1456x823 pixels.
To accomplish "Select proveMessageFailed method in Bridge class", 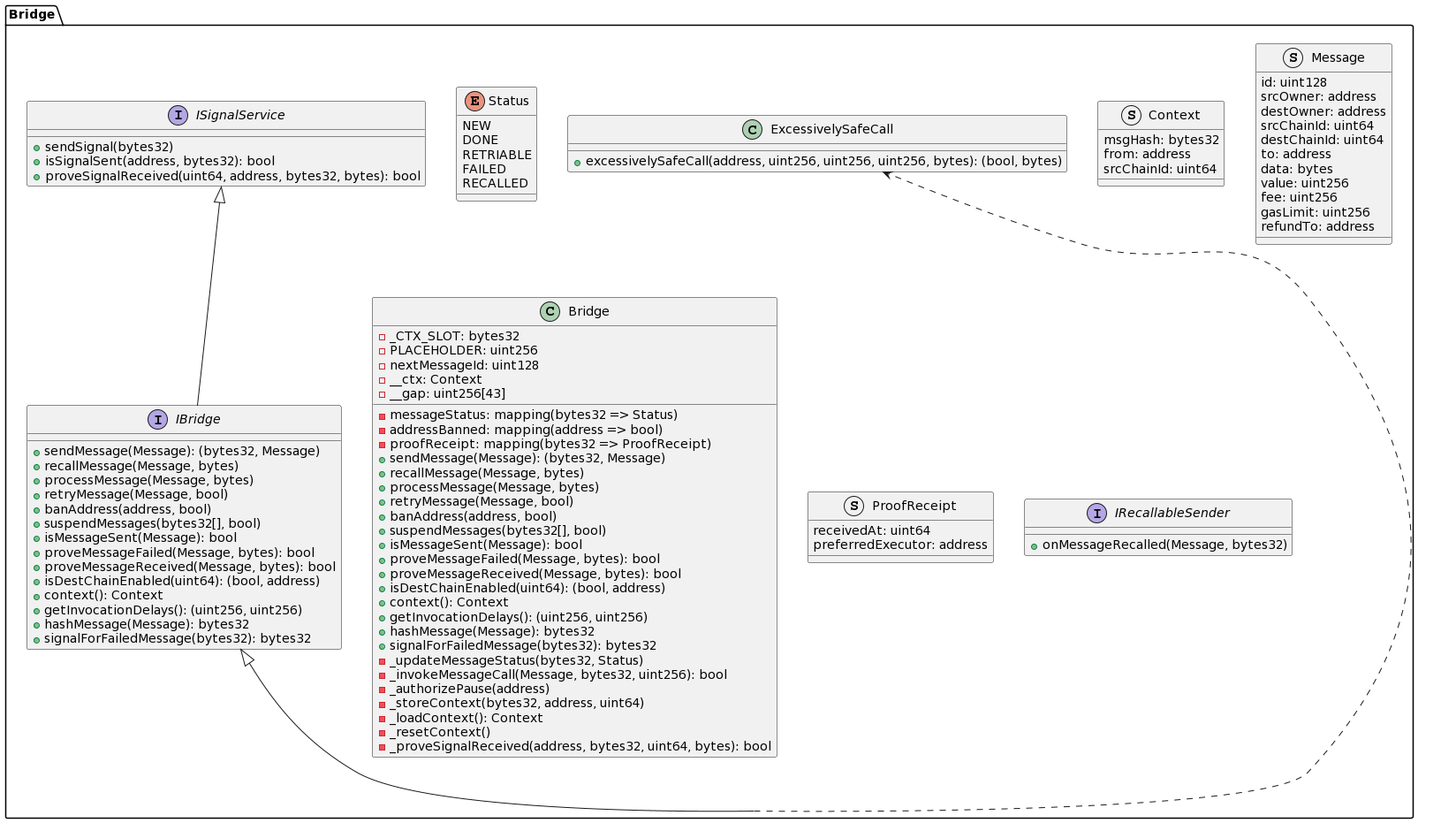I will pos(524,560).
